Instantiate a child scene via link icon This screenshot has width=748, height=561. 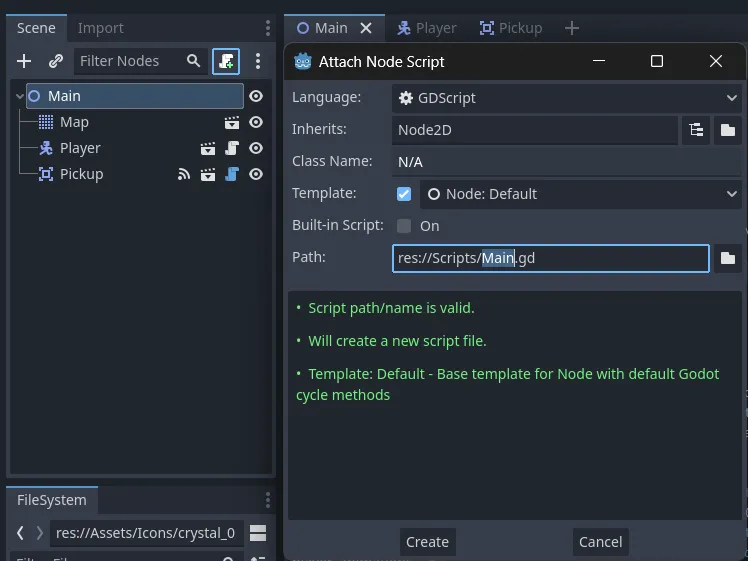pos(56,61)
